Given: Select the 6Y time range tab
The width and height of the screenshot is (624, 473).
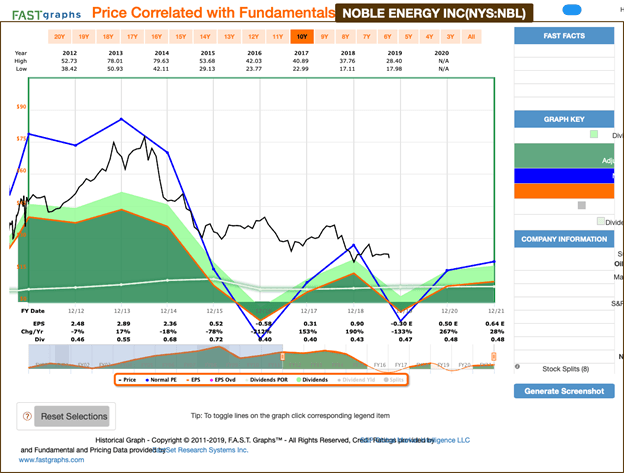Looking at the screenshot, I should point(388,37).
